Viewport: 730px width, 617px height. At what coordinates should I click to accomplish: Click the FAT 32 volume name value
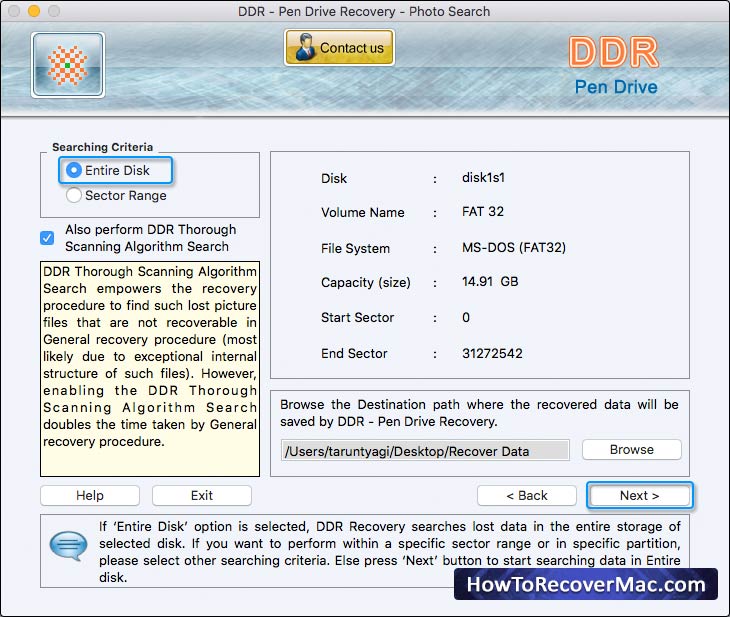[483, 212]
